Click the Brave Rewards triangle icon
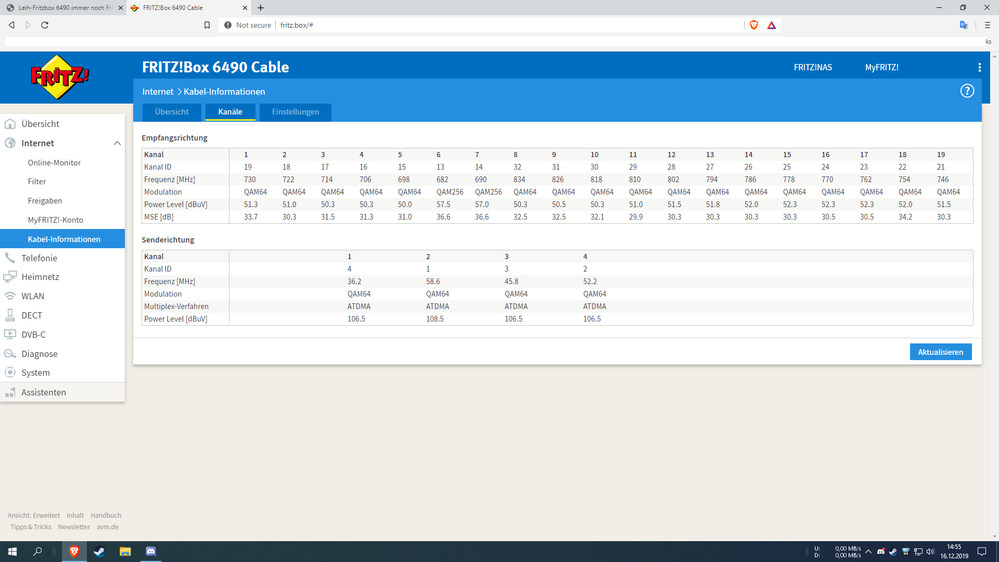 [x=772, y=25]
